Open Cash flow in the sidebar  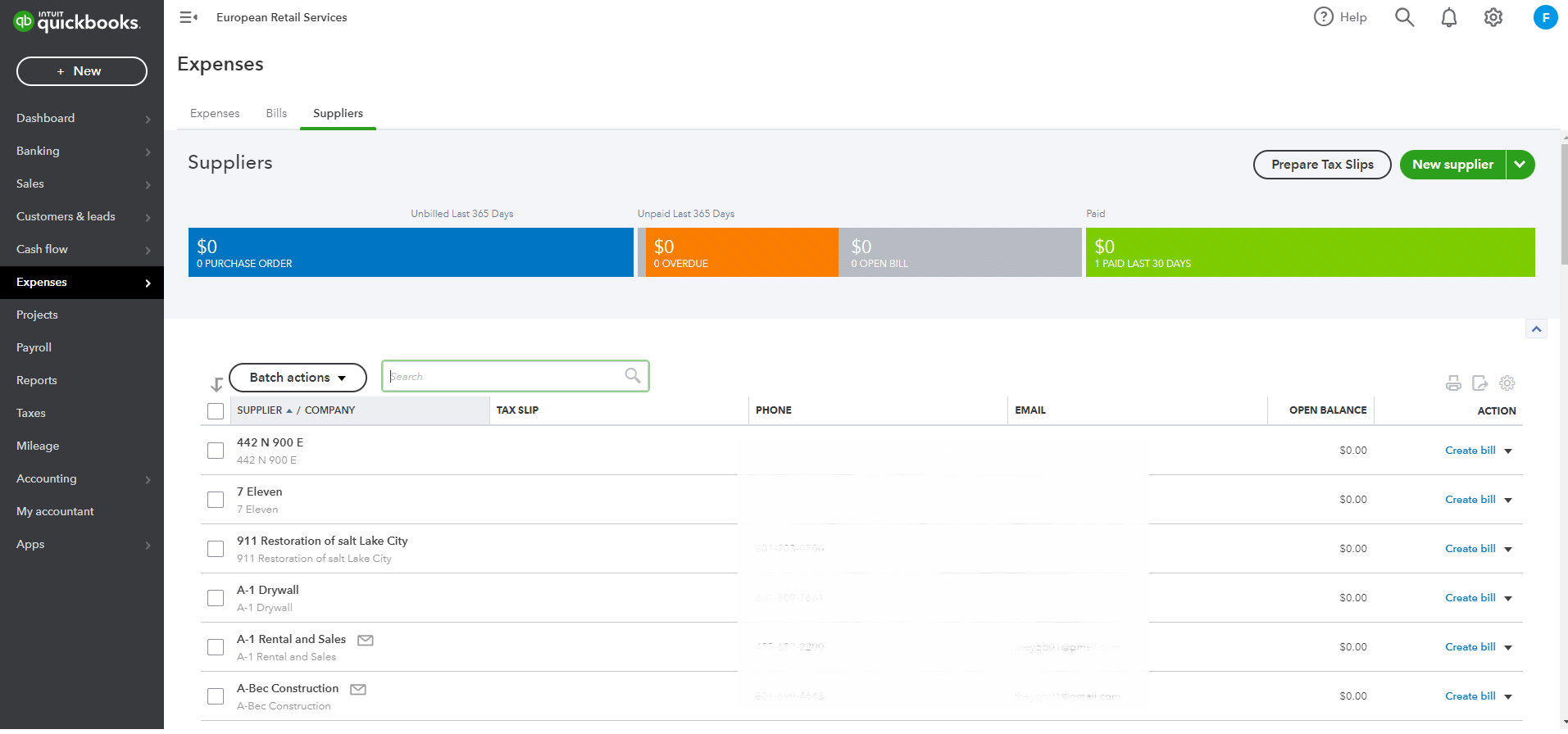pyautogui.click(x=82, y=249)
